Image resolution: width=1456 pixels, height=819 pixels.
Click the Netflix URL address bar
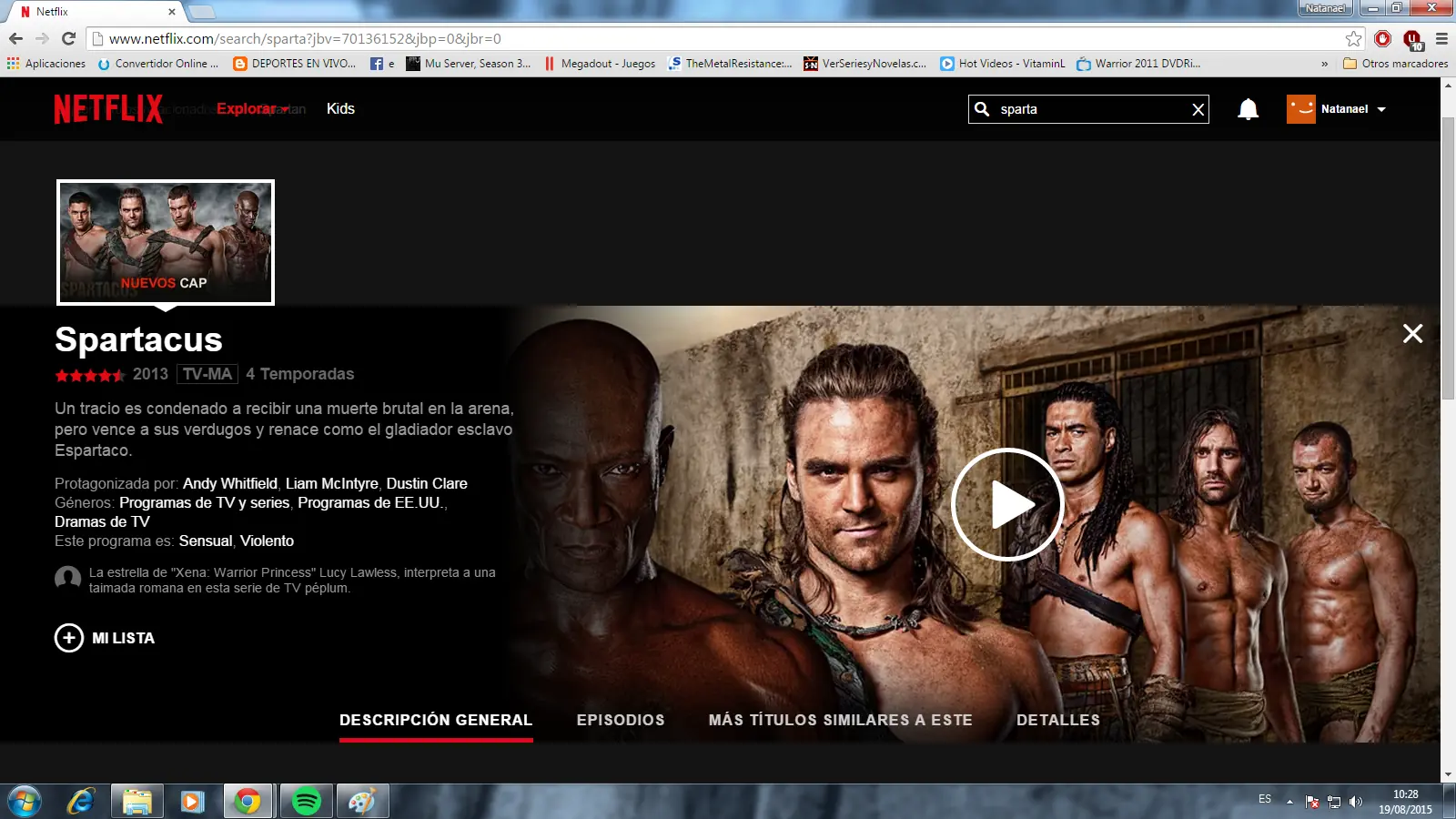tap(719, 39)
